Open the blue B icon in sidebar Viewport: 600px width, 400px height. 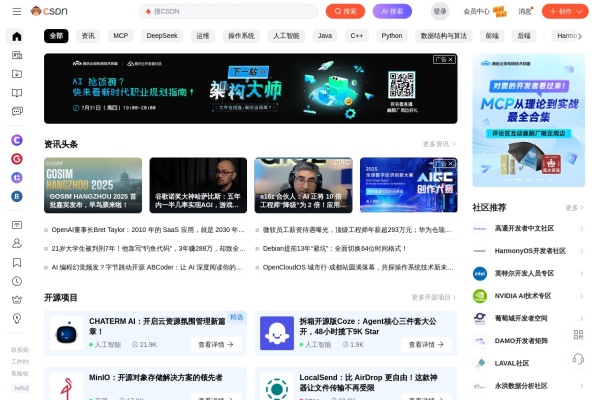pos(17,196)
